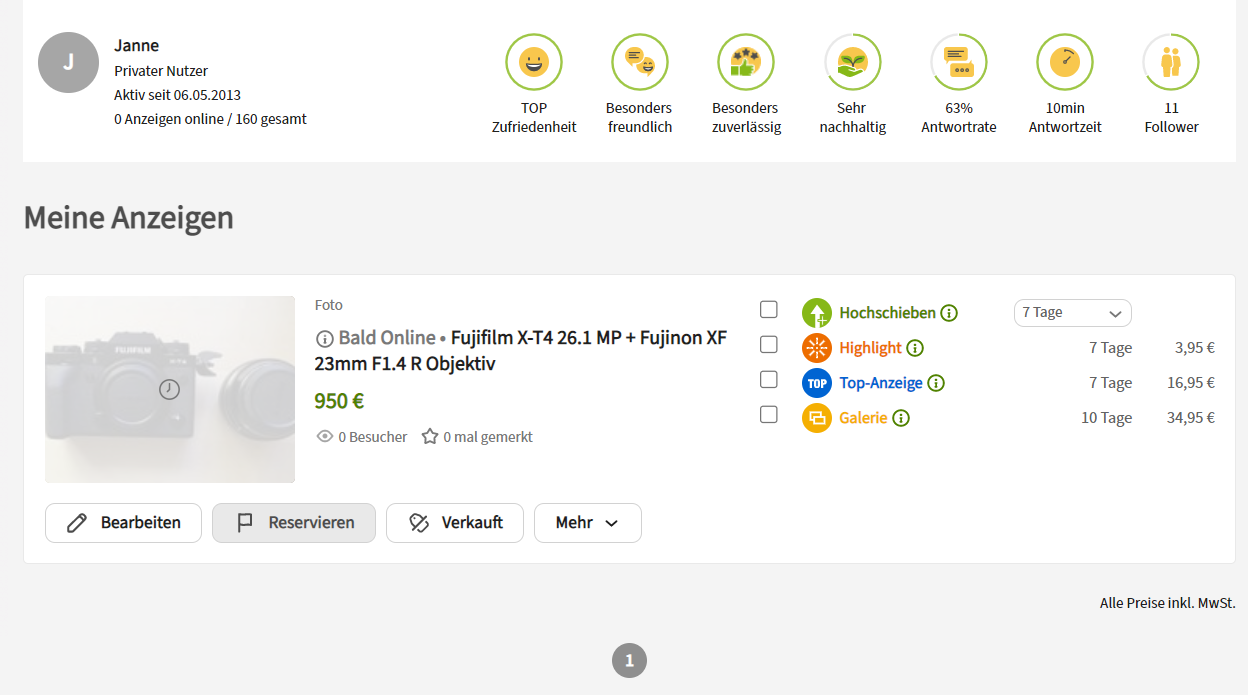Open the 7 Tage duration dropdown
Image resolution: width=1248 pixels, height=695 pixels.
(x=1072, y=313)
